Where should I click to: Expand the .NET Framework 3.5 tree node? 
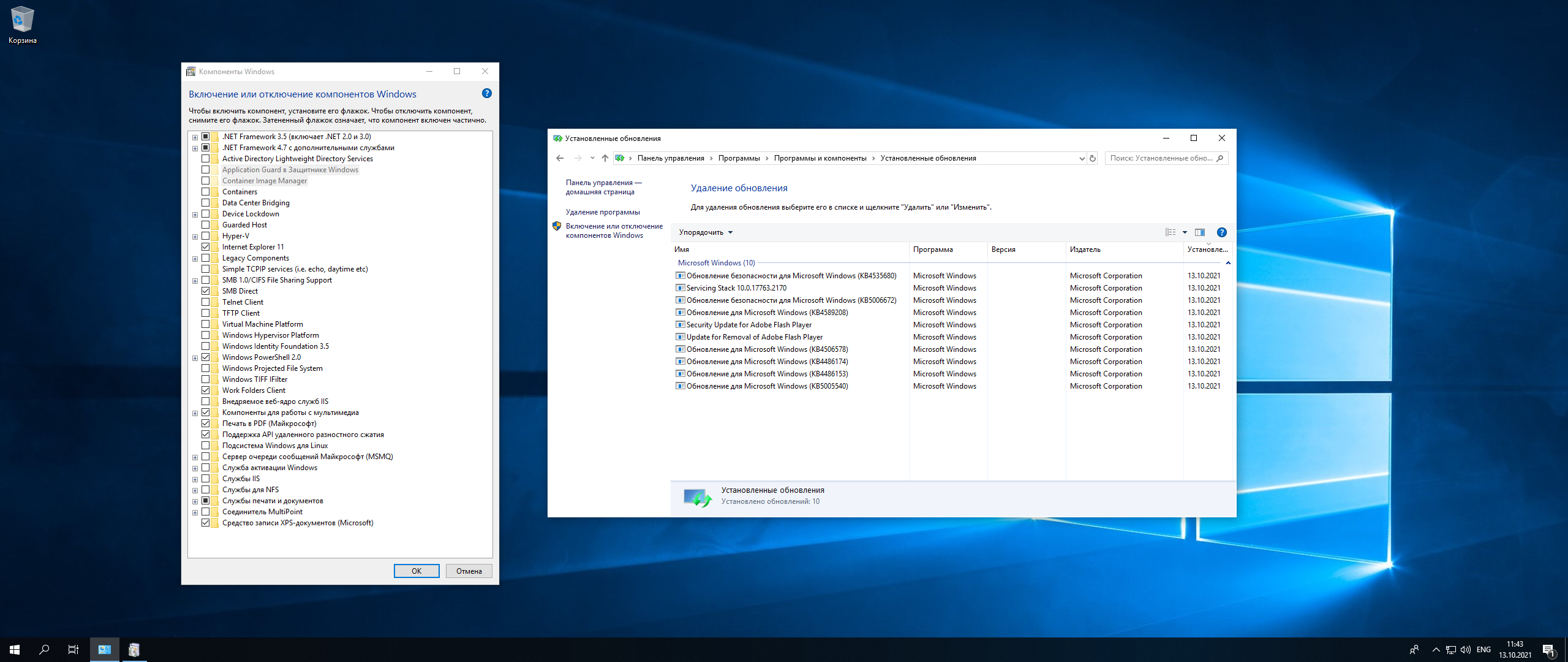click(x=195, y=137)
